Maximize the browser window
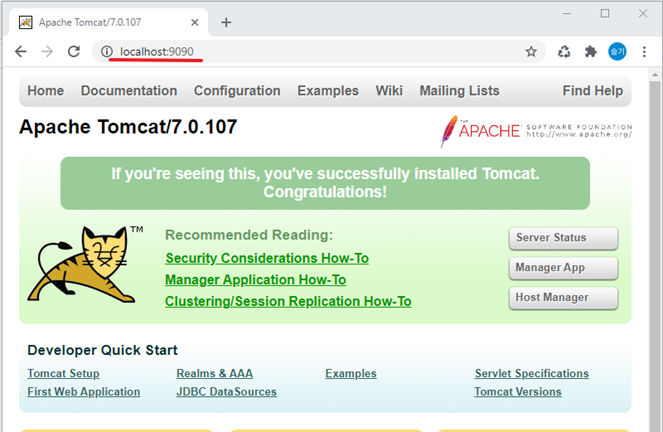The image size is (663, 432). tap(605, 14)
